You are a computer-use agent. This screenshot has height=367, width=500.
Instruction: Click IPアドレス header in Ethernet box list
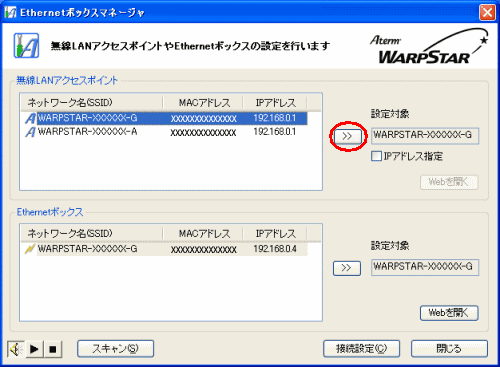point(275,234)
